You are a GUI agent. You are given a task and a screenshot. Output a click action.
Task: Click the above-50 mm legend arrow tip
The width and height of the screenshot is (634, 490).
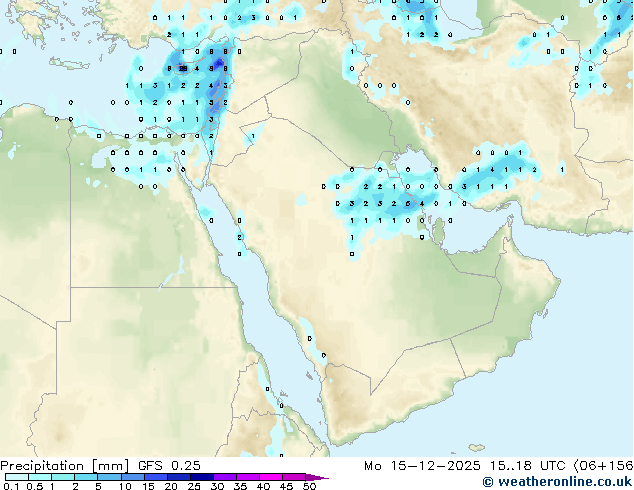(317, 477)
